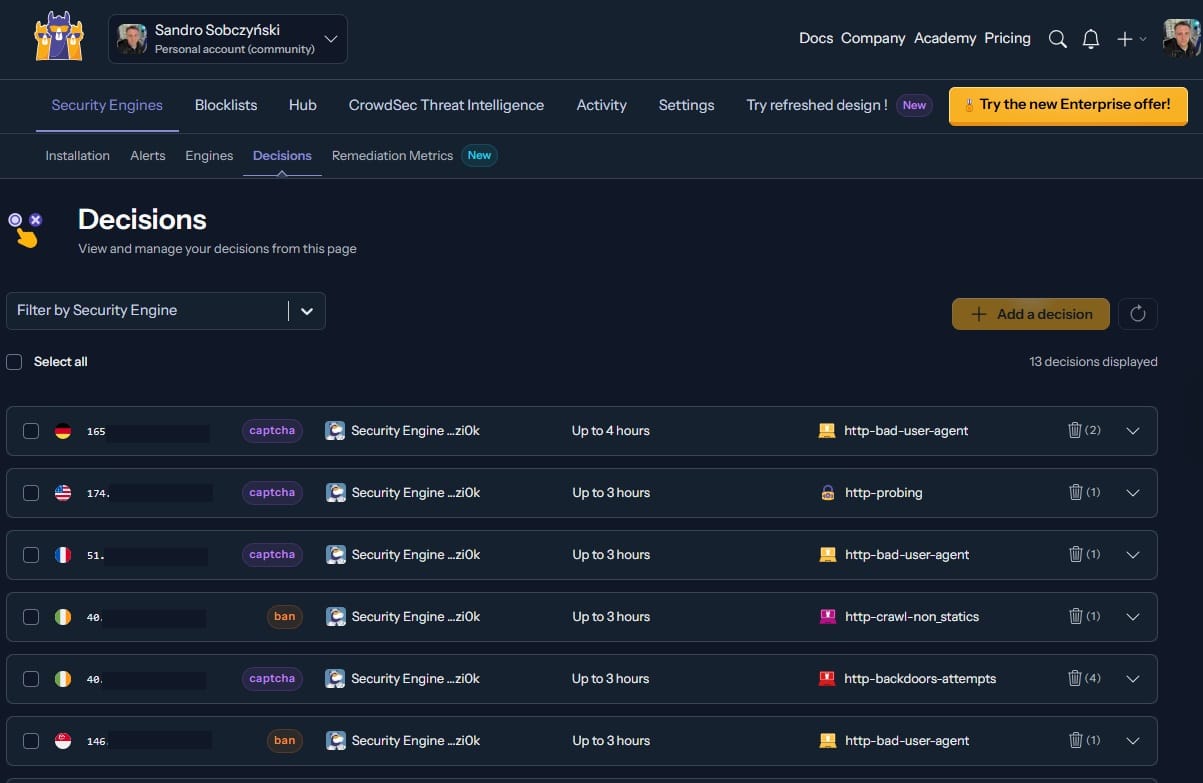Image resolution: width=1203 pixels, height=783 pixels.
Task: Click the http-crawl-non_statics scenario icon
Action: point(827,617)
